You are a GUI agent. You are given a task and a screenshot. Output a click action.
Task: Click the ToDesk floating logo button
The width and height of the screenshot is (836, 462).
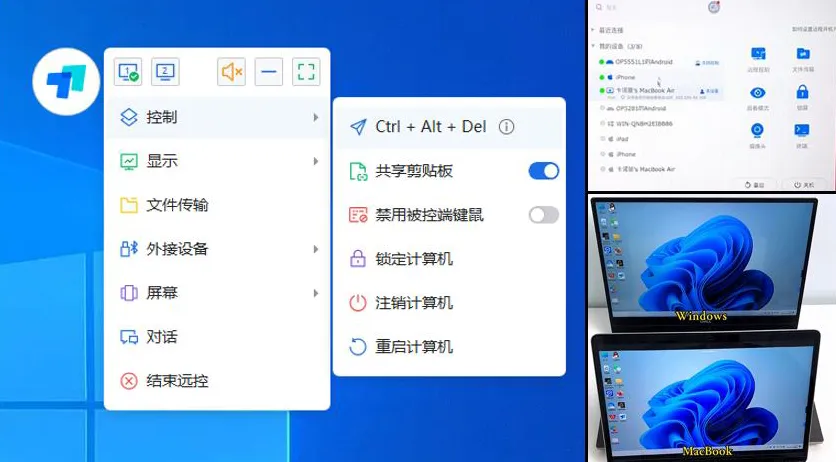(x=66, y=82)
